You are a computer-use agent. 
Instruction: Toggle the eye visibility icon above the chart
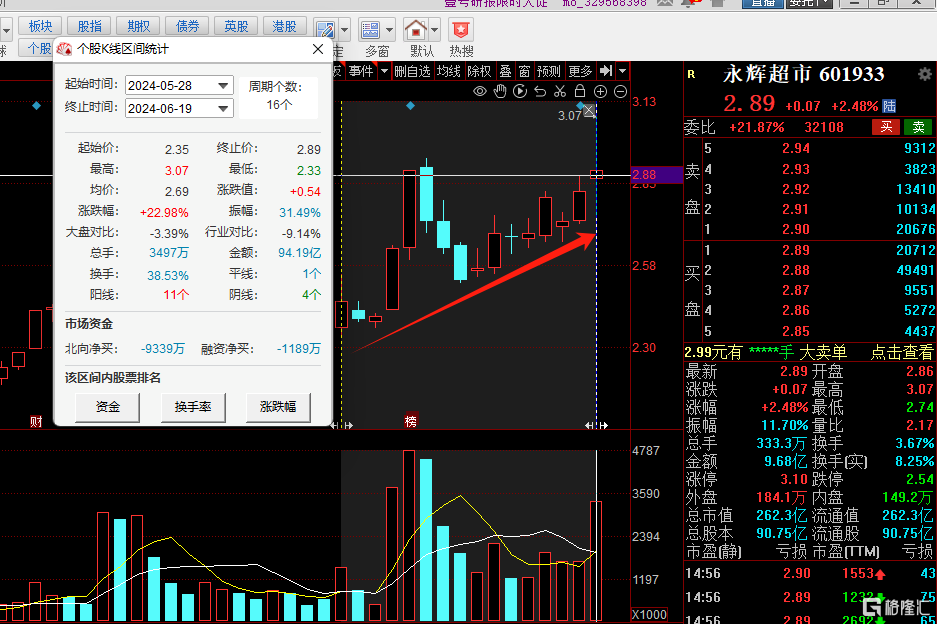click(x=480, y=91)
